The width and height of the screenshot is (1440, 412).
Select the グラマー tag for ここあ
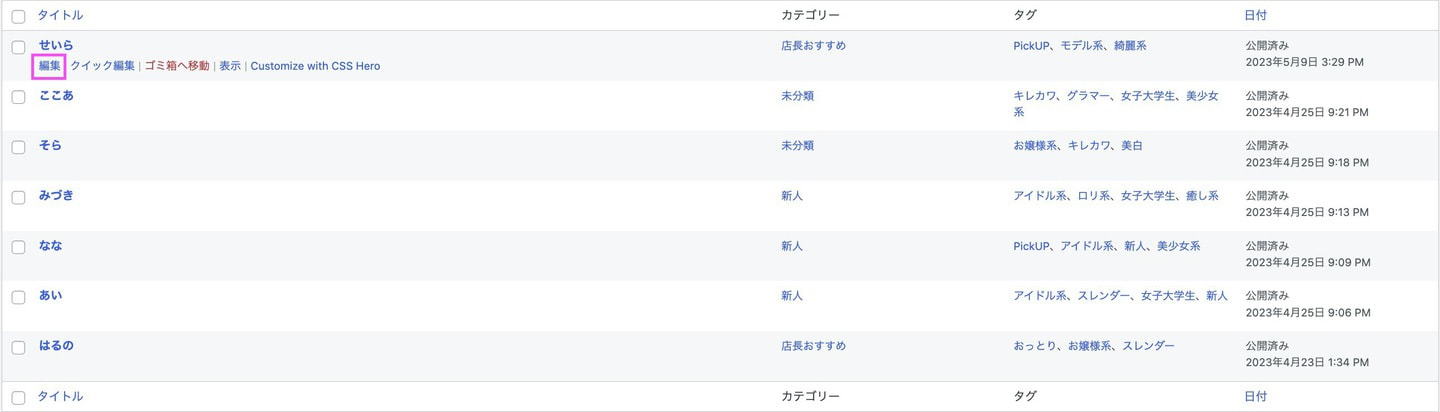pyautogui.click(x=1088, y=95)
